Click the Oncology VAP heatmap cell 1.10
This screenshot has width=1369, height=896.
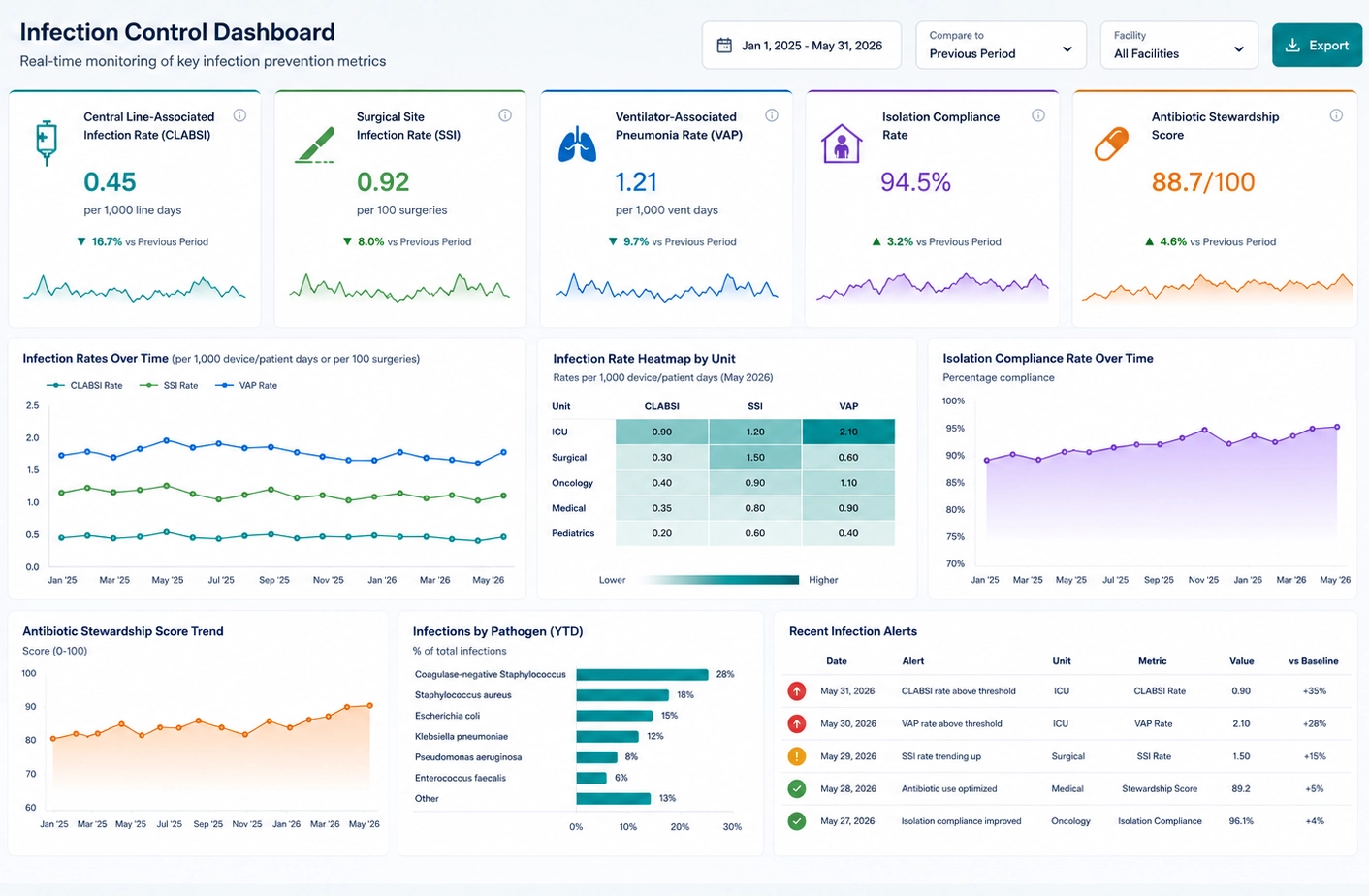click(848, 482)
